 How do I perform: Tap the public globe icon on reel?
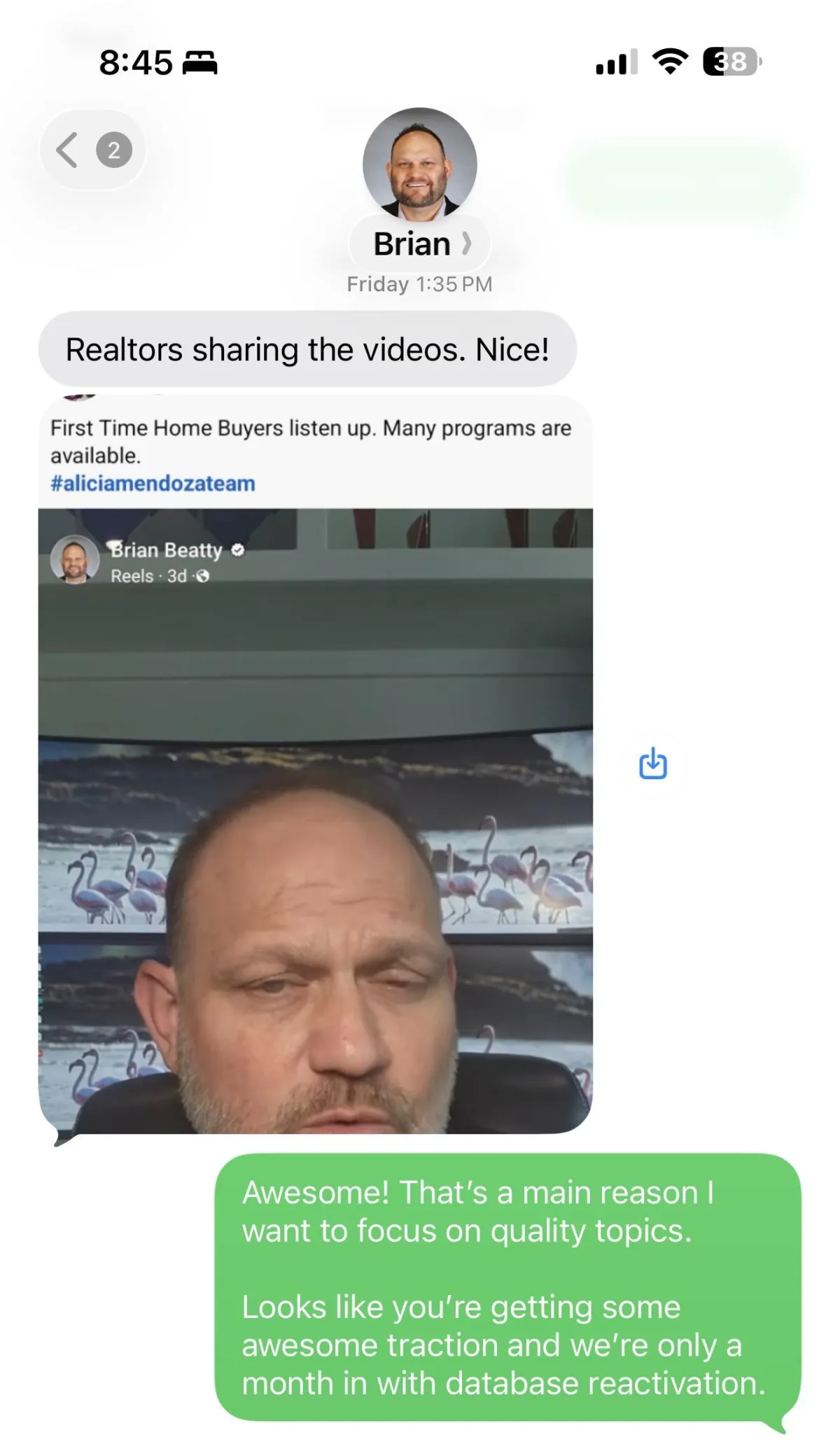tap(203, 576)
